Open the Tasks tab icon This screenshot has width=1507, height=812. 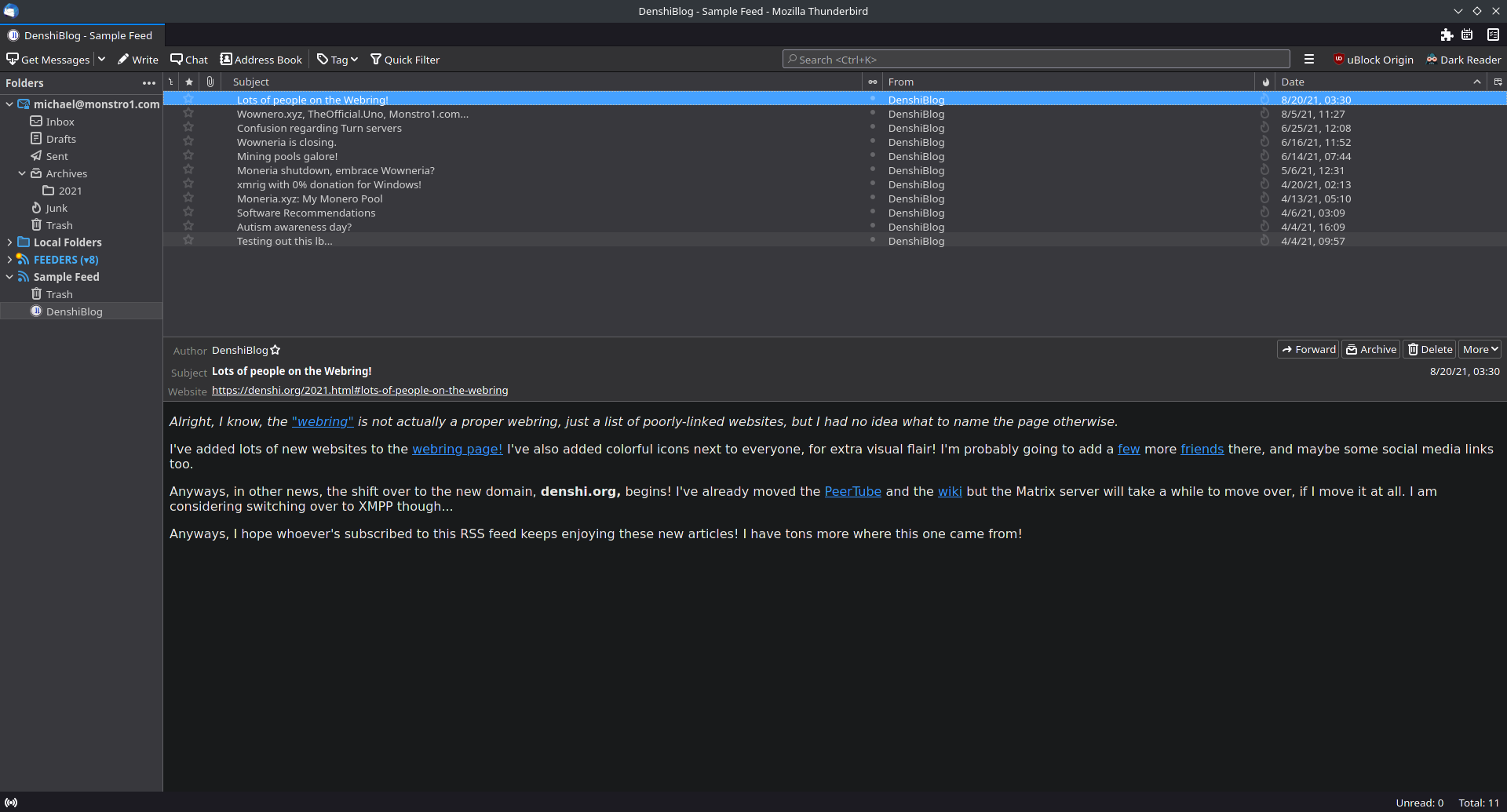point(1493,35)
